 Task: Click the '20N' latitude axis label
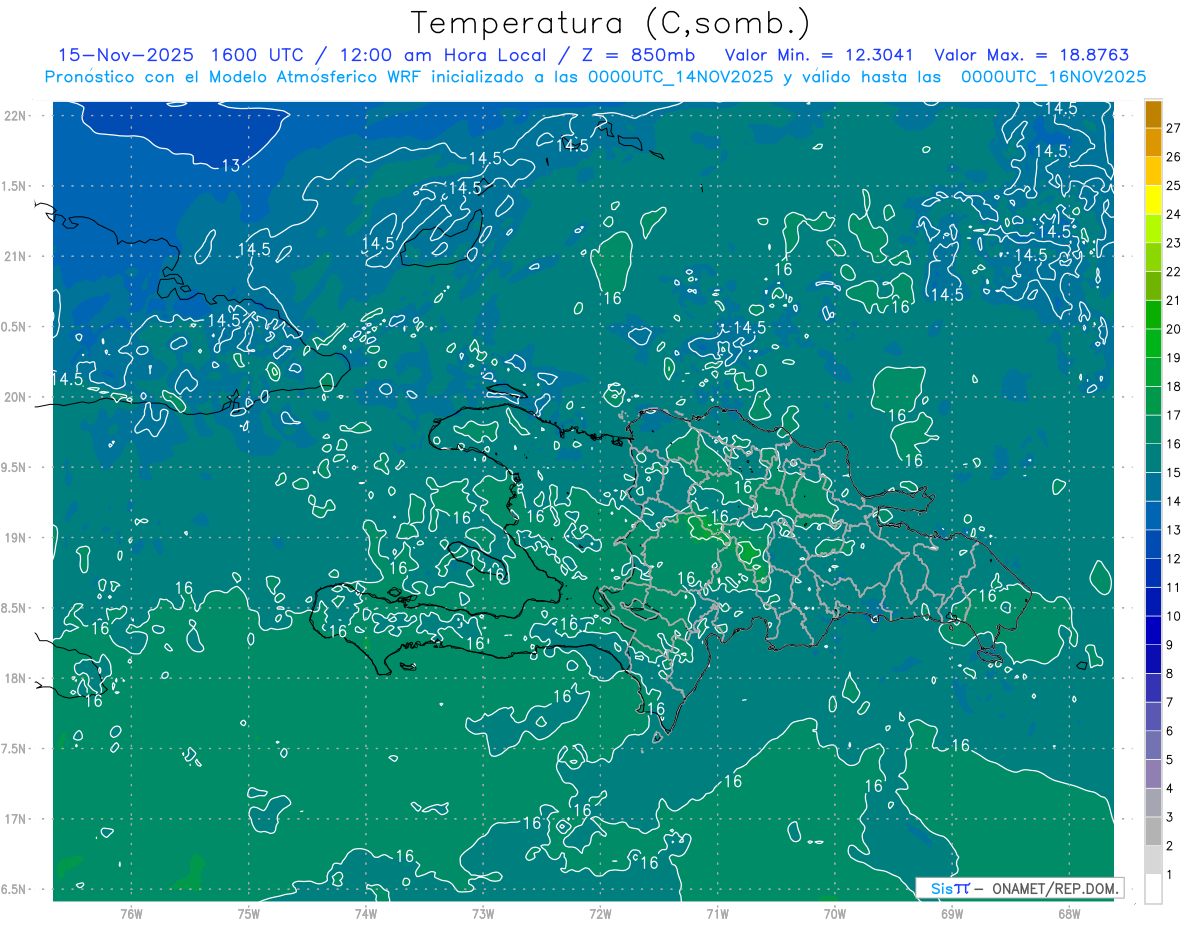tap(17, 397)
